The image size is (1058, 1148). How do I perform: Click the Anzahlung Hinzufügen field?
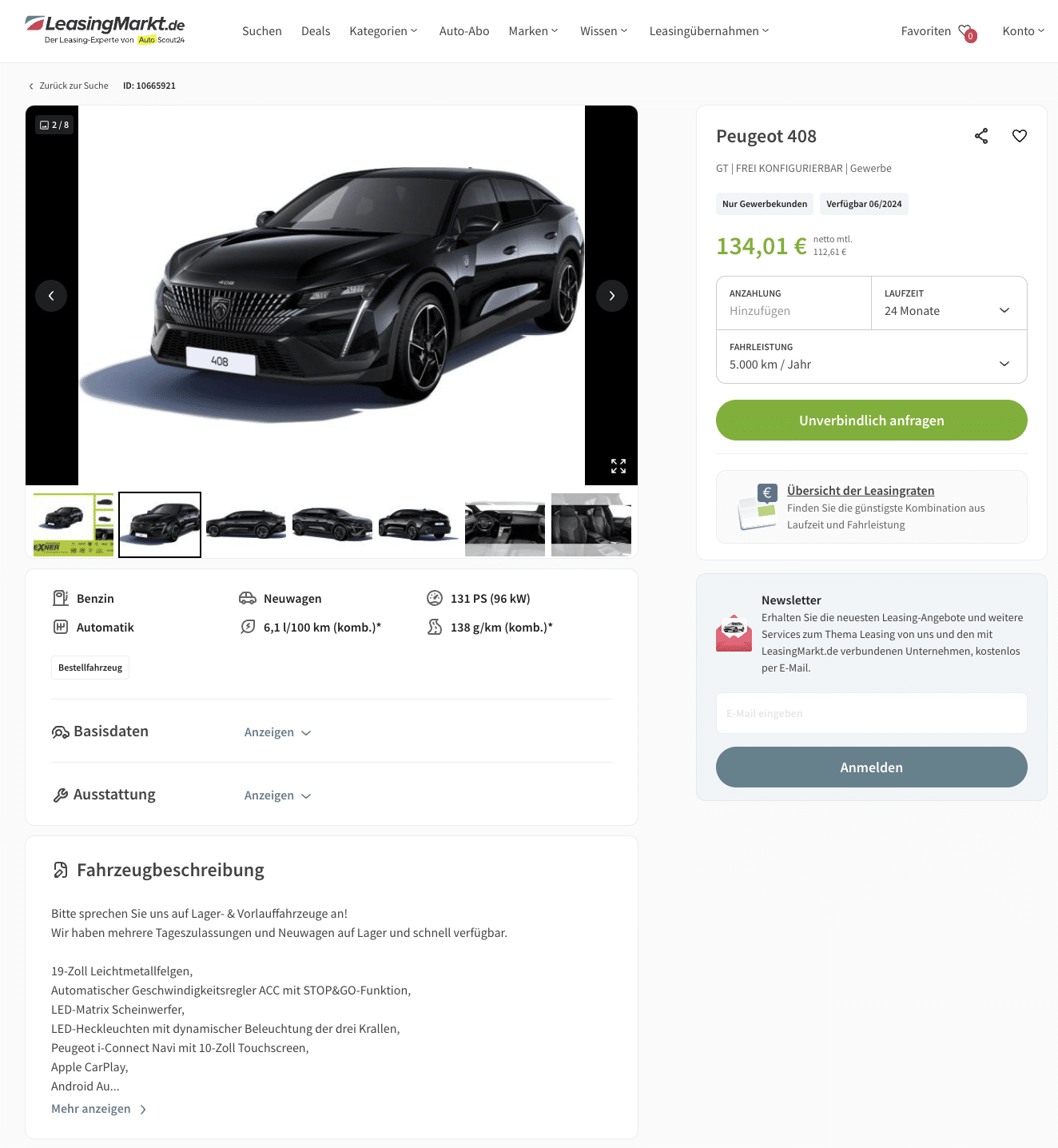794,303
